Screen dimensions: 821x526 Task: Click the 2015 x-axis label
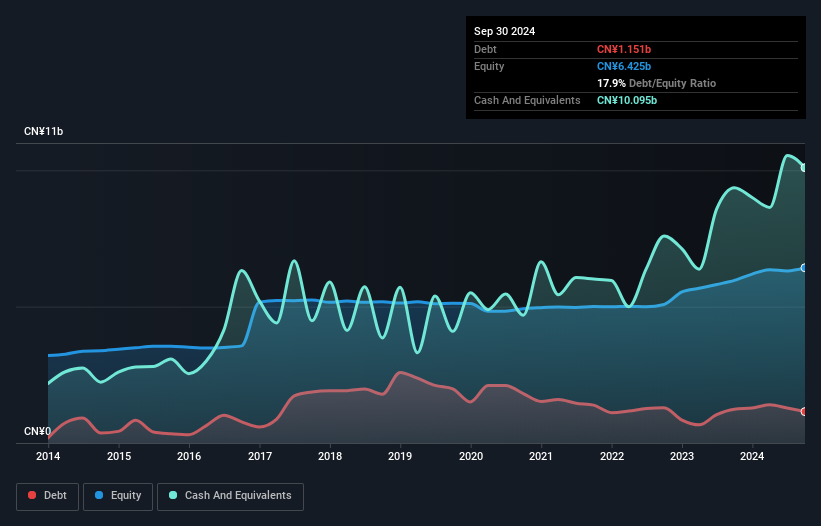tap(119, 456)
